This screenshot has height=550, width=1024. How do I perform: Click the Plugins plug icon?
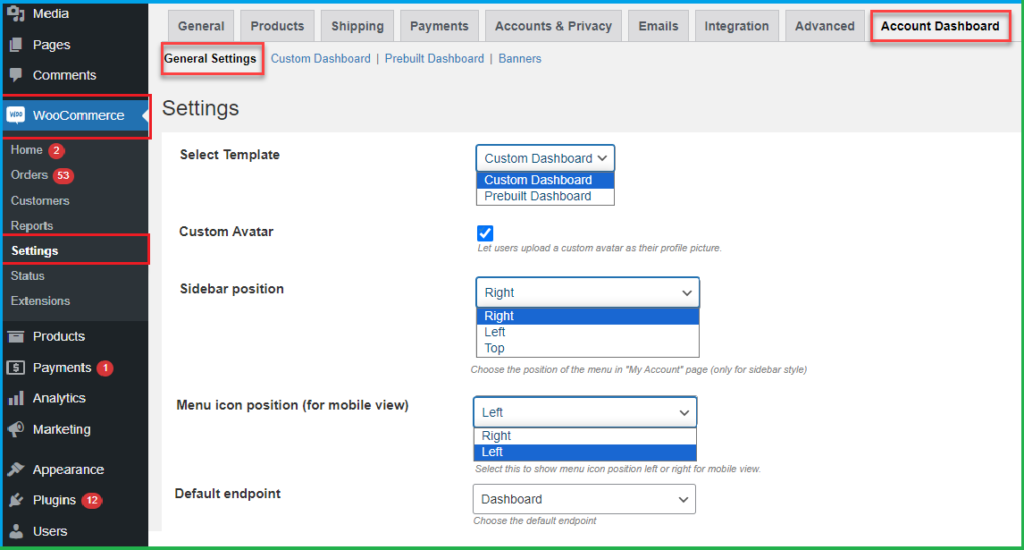click(x=16, y=500)
